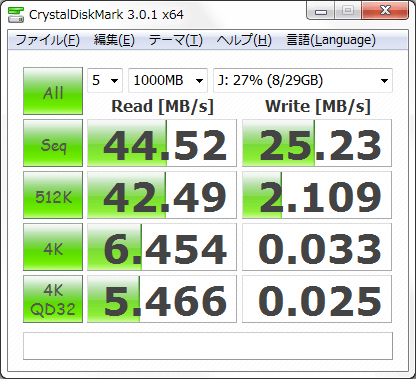Screen dimensions: 416x379
Task: Open the ヘルプ(H) menu
Action: click(x=244, y=40)
